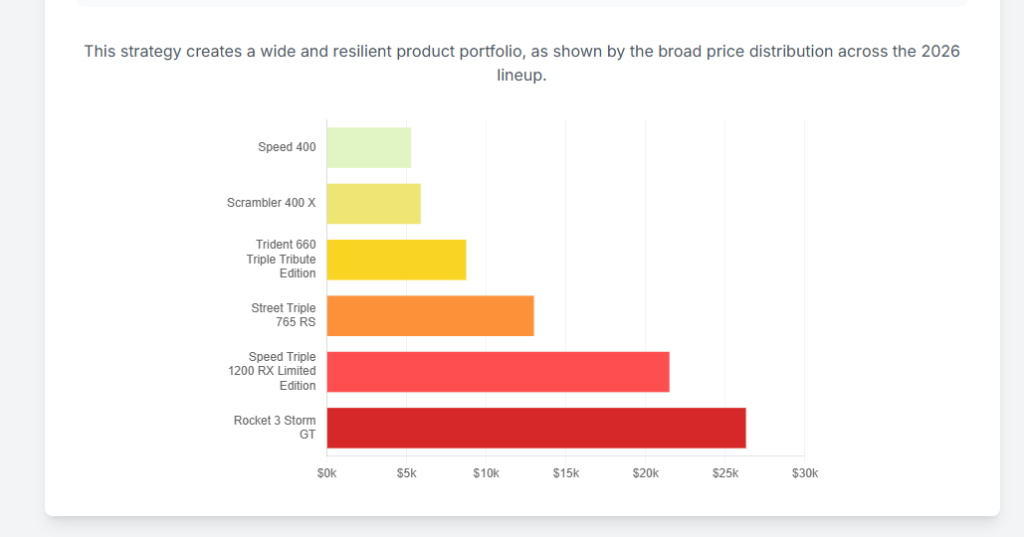Viewport: 1024px width, 537px height.
Task: Click the $10k axis tick label
Action: coord(486,473)
